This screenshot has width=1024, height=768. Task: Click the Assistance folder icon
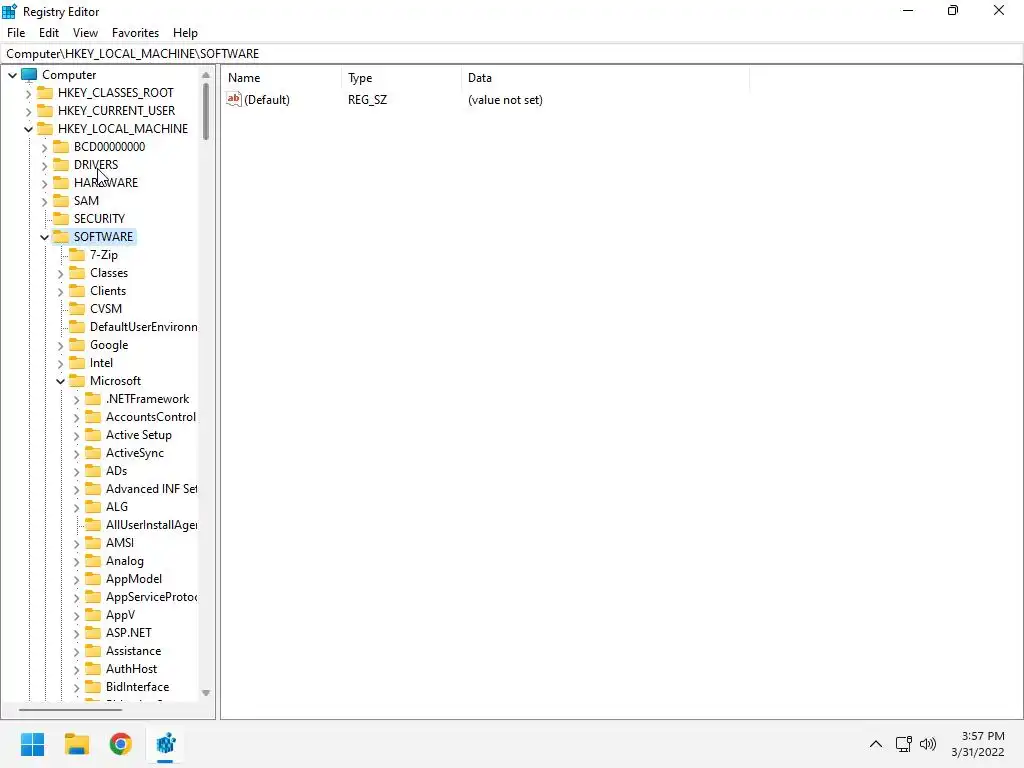coord(93,650)
